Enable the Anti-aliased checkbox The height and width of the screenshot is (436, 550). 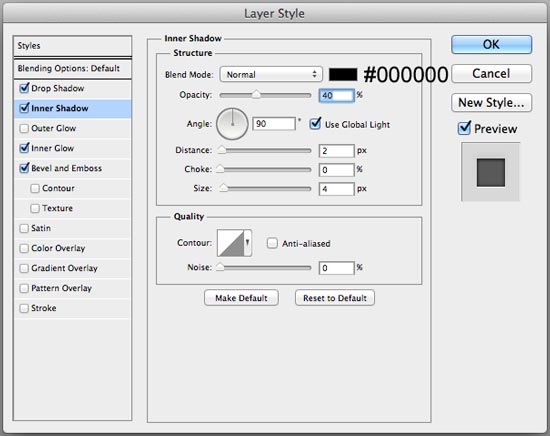point(272,243)
